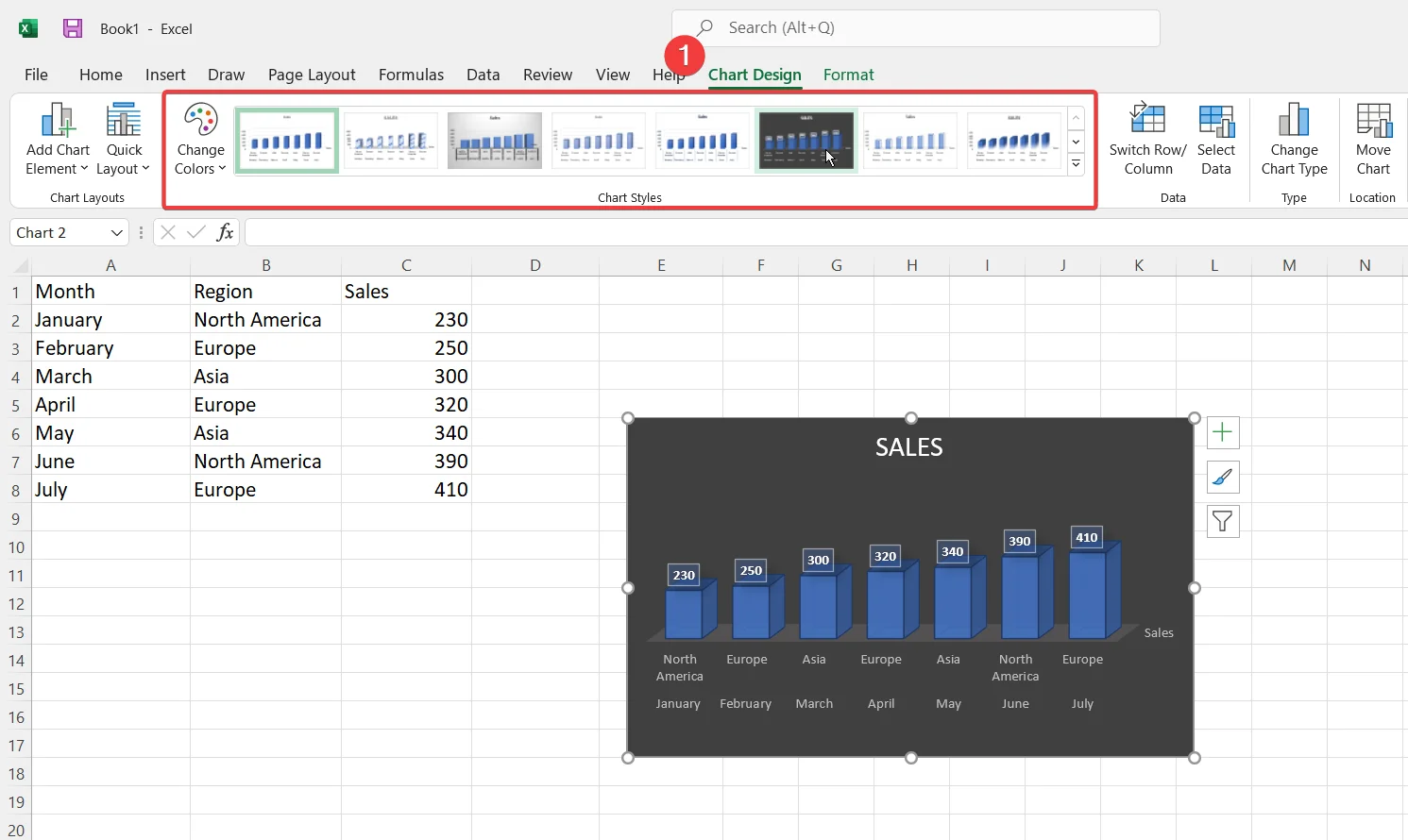Image resolution: width=1408 pixels, height=840 pixels.
Task: Click the formula bar Enter checkmark icon
Action: point(196,232)
